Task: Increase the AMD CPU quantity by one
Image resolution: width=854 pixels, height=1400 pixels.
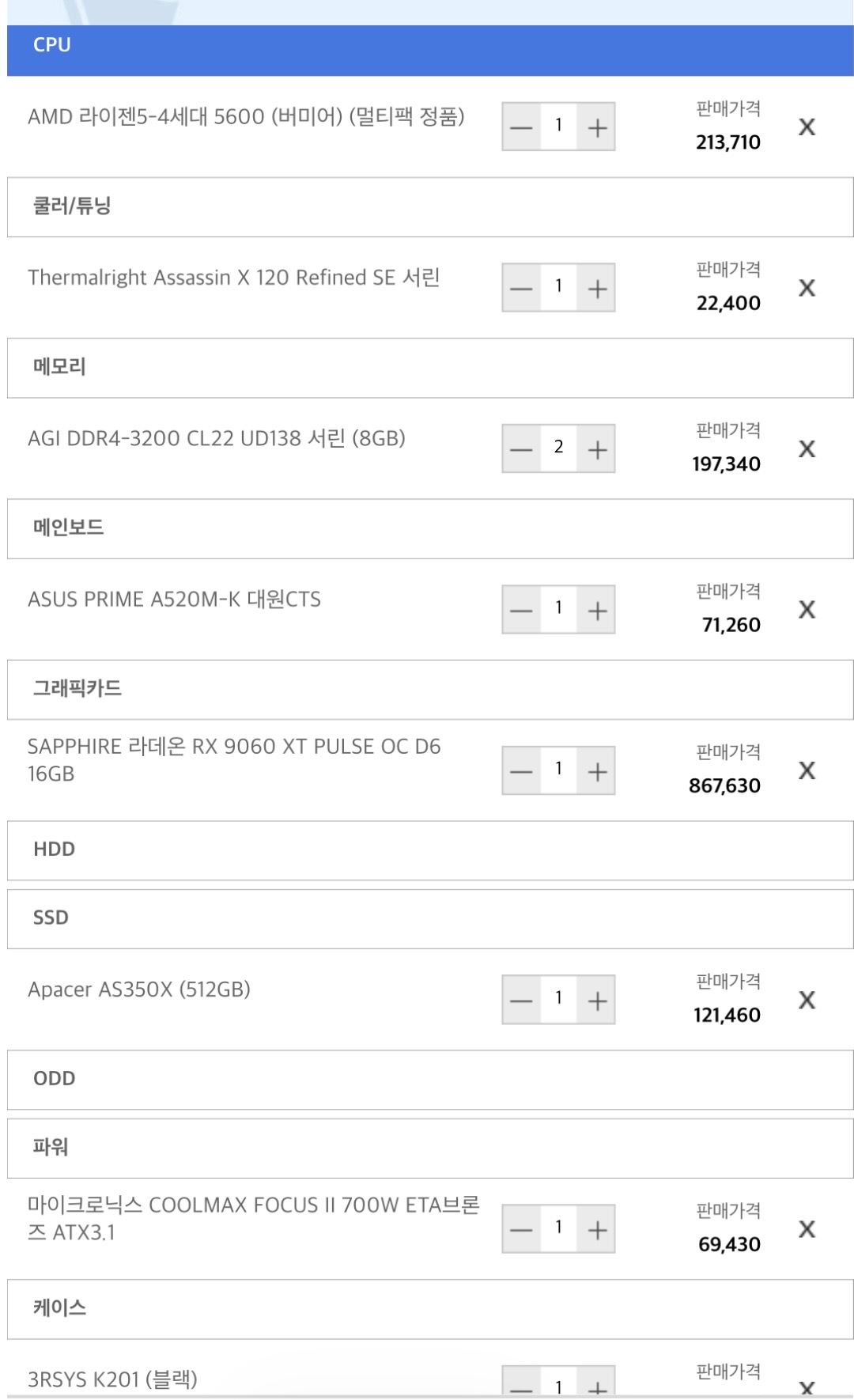Action: [x=597, y=127]
